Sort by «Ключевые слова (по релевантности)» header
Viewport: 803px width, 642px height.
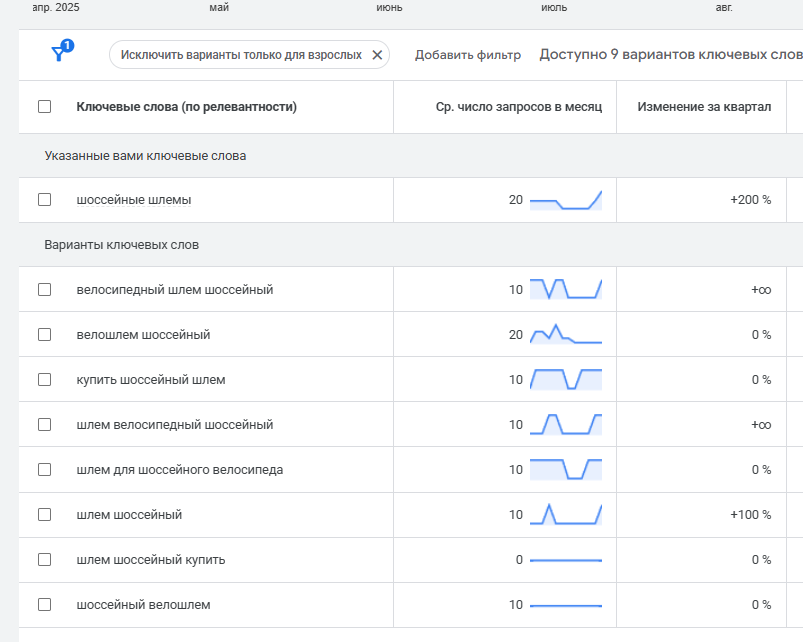click(x=186, y=107)
